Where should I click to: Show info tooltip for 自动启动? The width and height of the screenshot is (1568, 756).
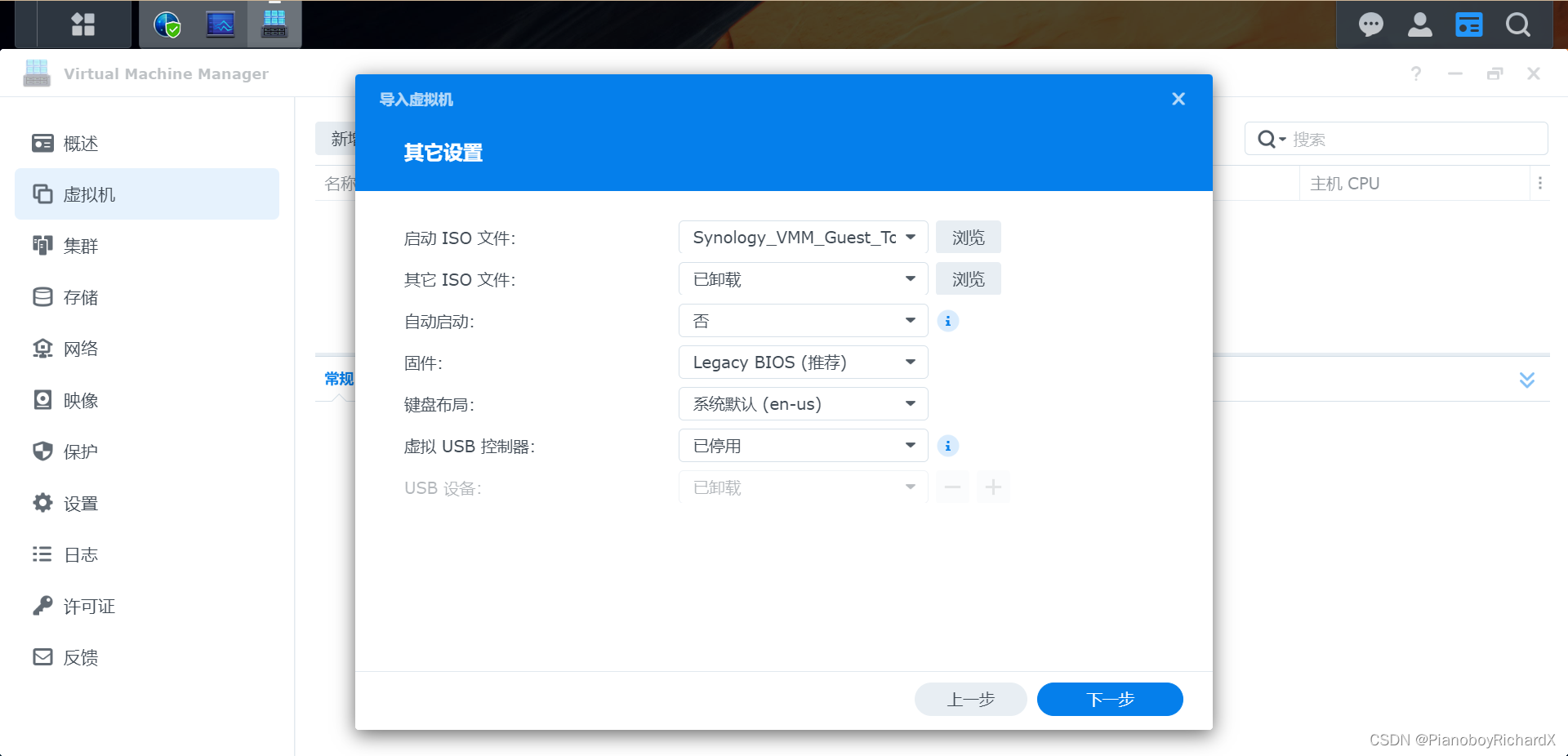(948, 321)
